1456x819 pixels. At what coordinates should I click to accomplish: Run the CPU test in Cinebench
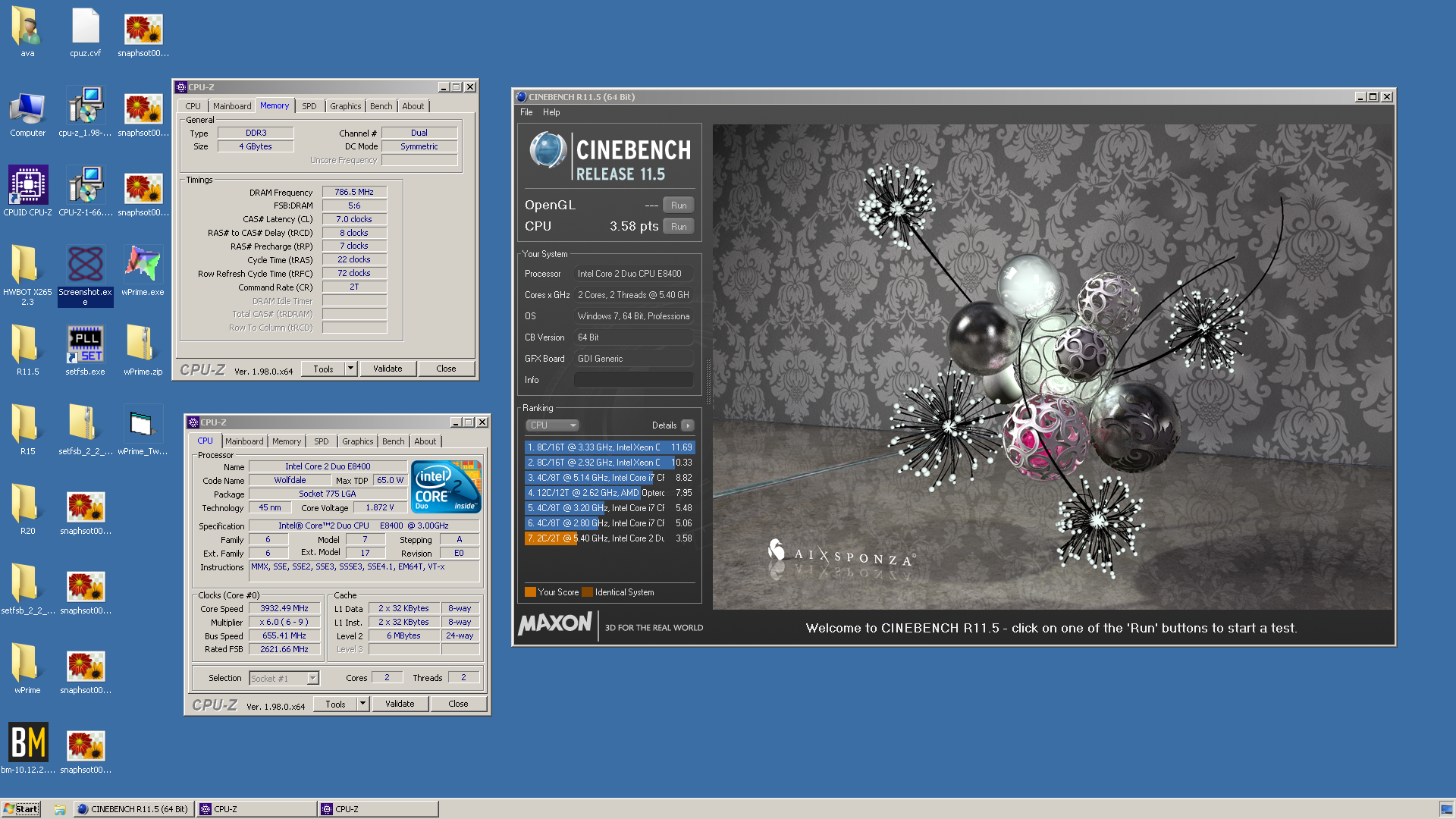679,227
